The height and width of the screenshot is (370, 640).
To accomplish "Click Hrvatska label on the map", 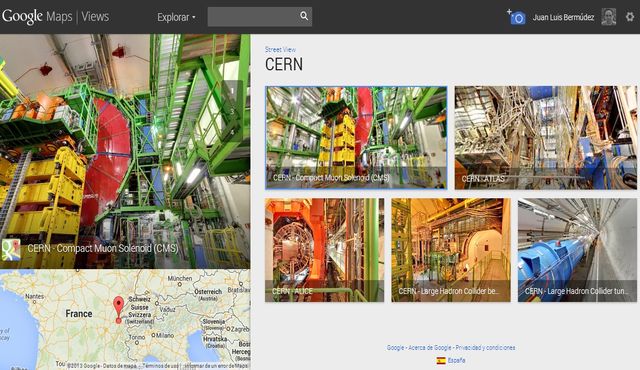I will coord(215,339).
